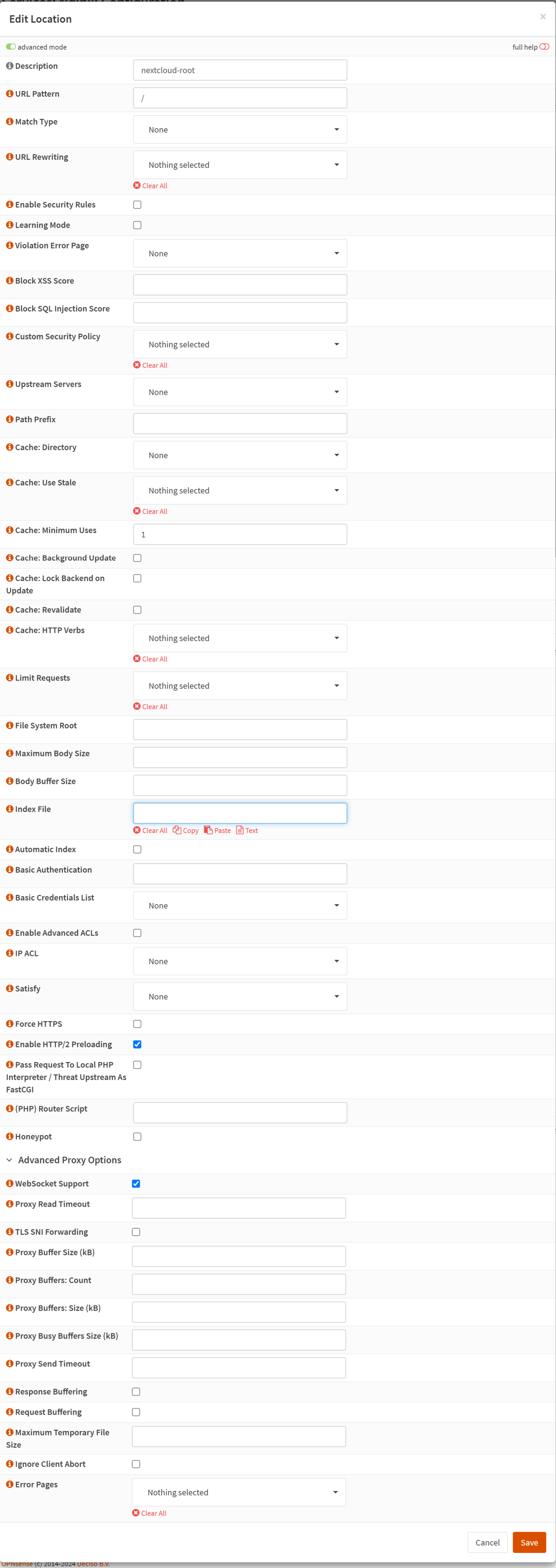Click the info icon beside URL Pattern
Screen dimensions: 556x1568
point(10,94)
